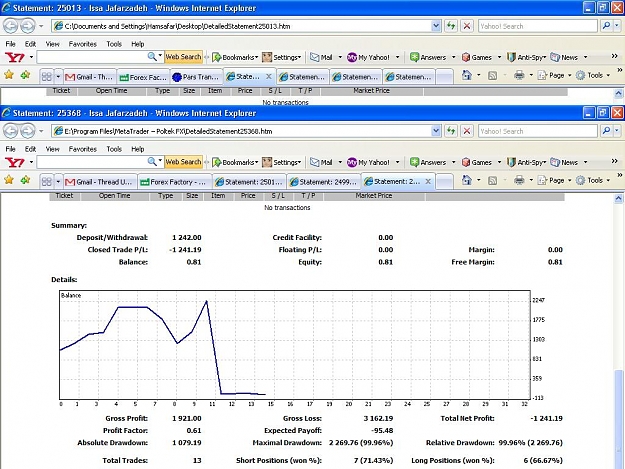Expand Quick Tabs dropdown in Statement 25368 window
The image size is (625, 469).
[58, 182]
